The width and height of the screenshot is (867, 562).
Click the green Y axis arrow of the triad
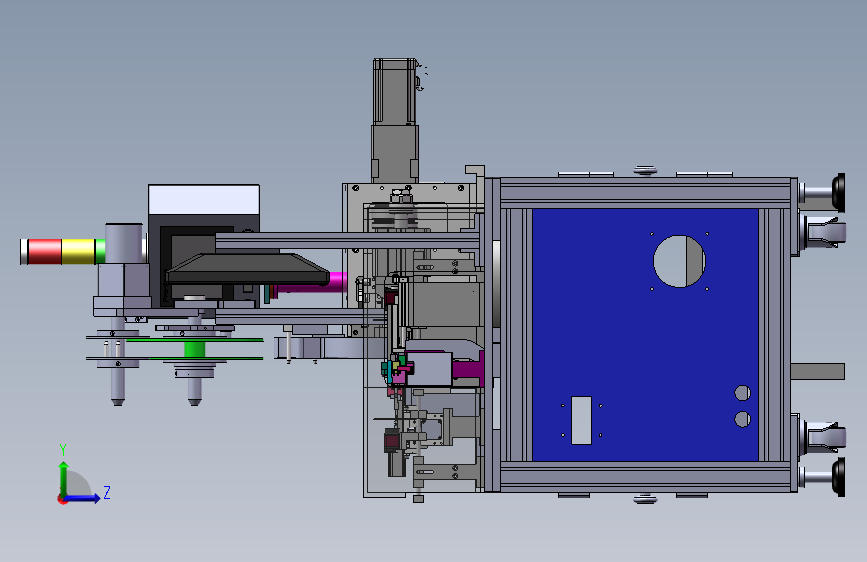(64, 479)
